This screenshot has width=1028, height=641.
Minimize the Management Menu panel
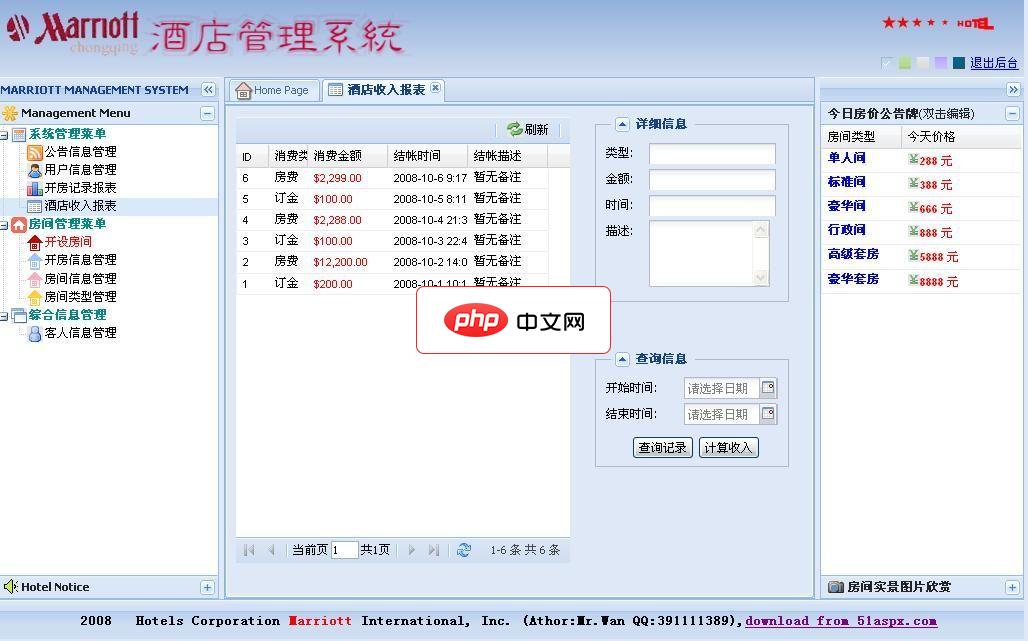point(208,113)
